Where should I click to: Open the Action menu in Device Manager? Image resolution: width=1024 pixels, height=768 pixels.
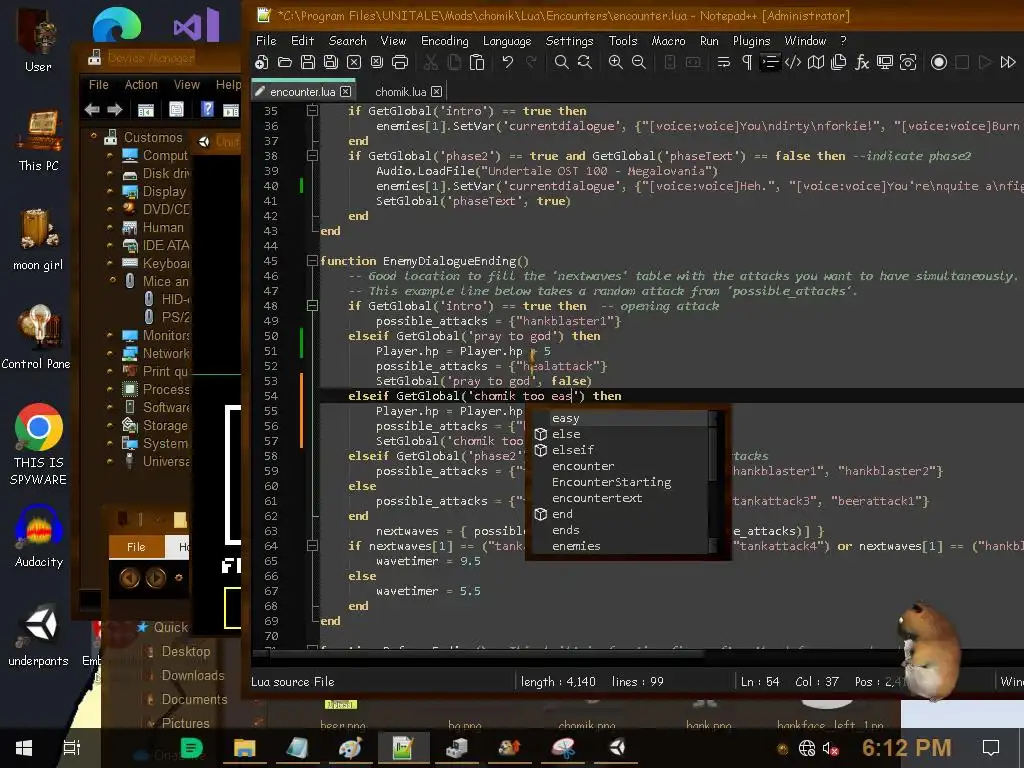point(141,85)
